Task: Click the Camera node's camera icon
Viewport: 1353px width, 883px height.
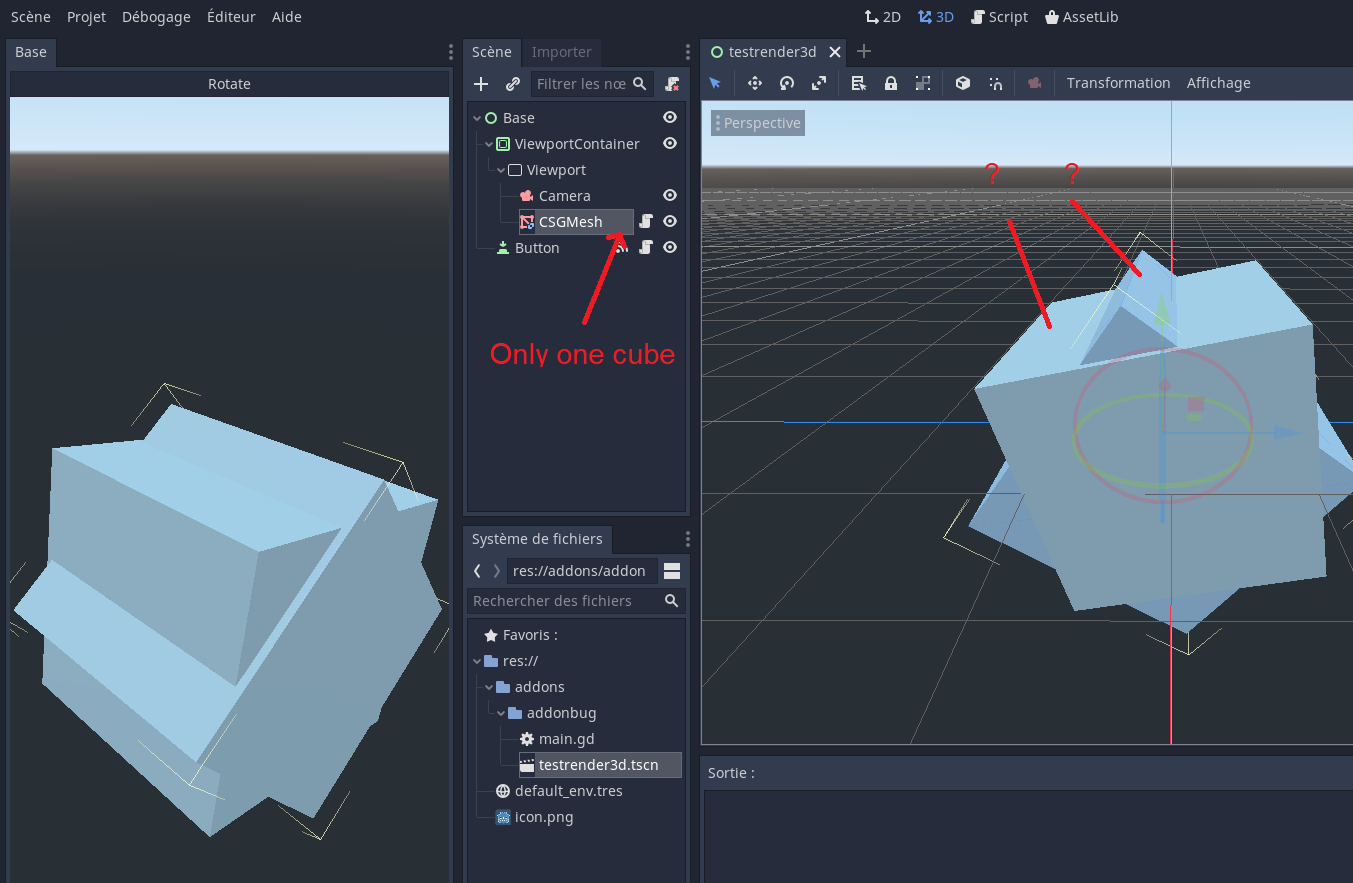Action: pos(527,196)
